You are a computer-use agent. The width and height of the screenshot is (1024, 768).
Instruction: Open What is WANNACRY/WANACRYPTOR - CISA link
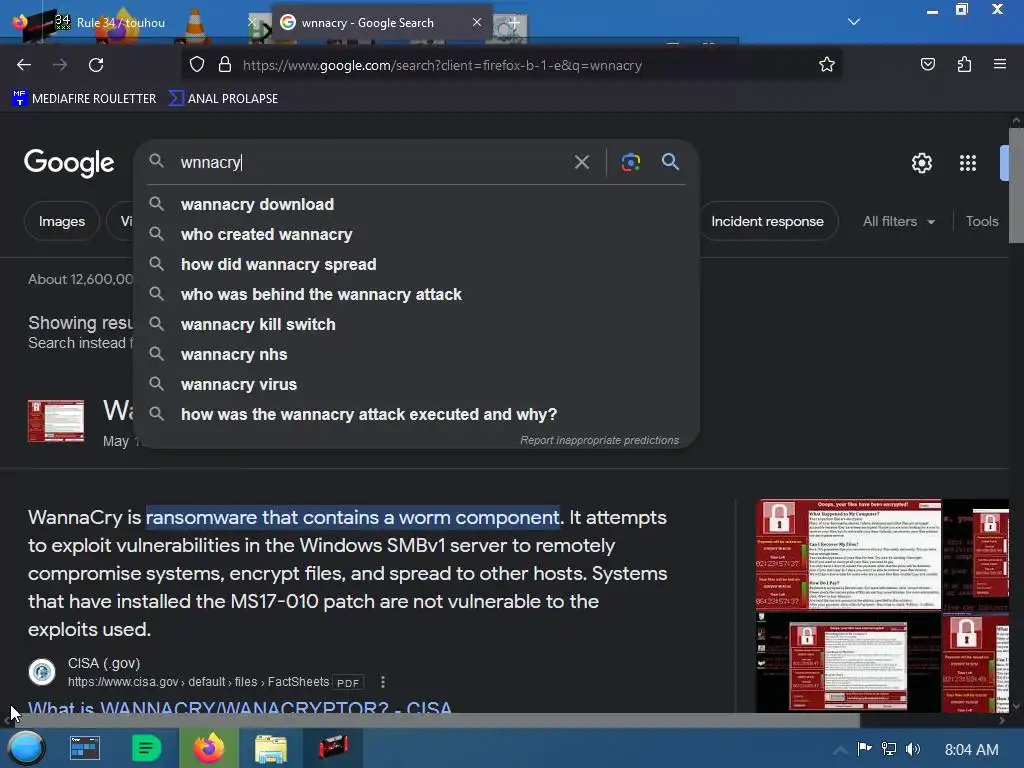pos(240,708)
